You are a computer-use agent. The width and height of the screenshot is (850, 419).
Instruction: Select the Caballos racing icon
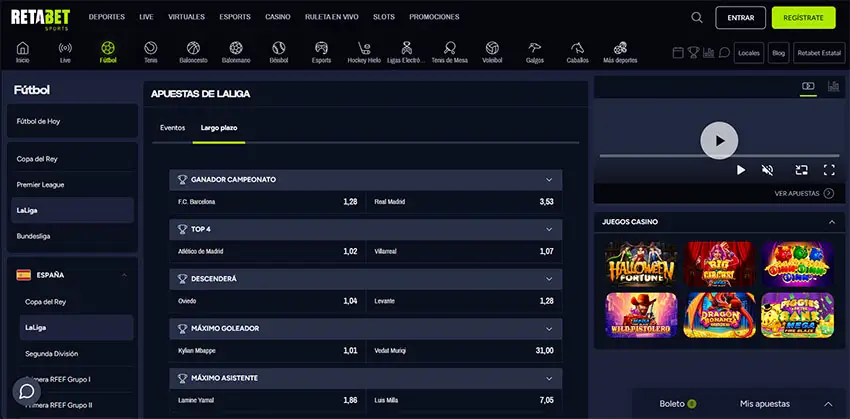[x=577, y=48]
